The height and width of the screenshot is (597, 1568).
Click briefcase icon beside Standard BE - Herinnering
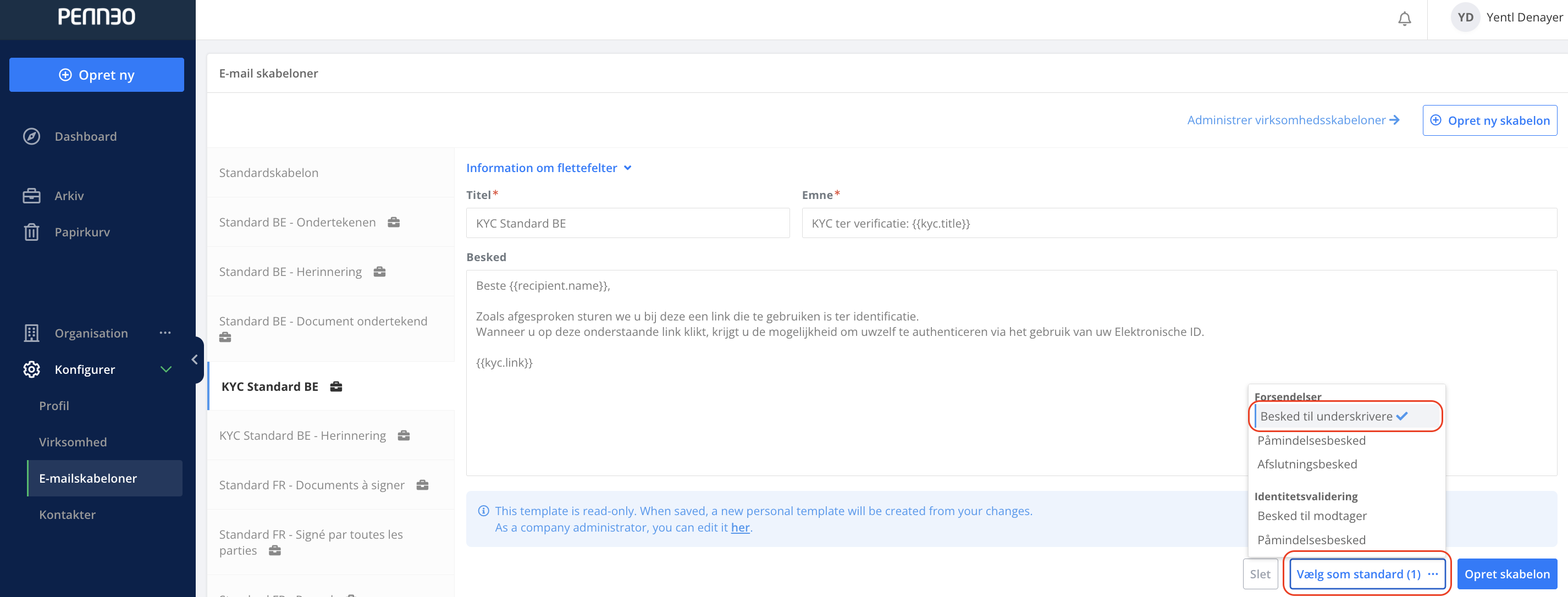click(380, 272)
